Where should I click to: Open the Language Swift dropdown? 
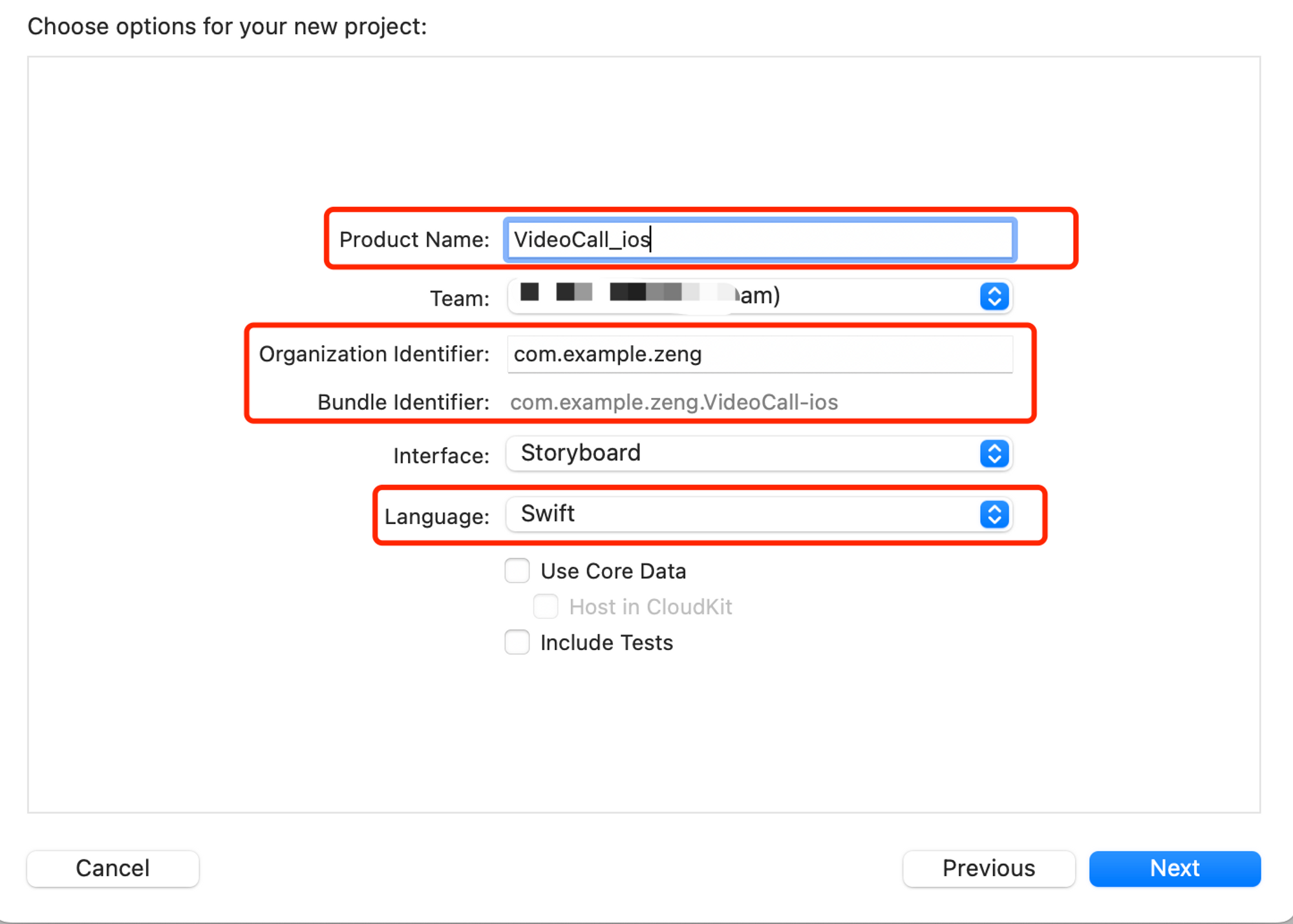coord(760,514)
